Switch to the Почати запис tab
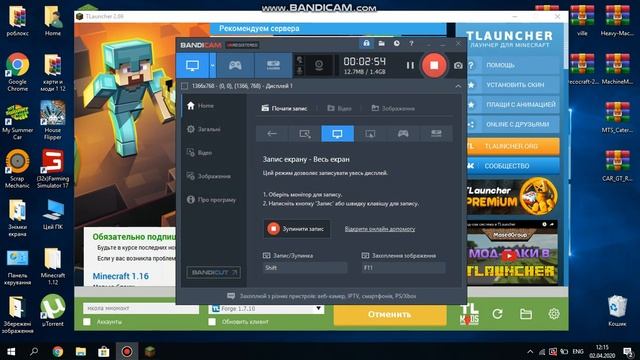This screenshot has width=640, height=360. pos(284,108)
